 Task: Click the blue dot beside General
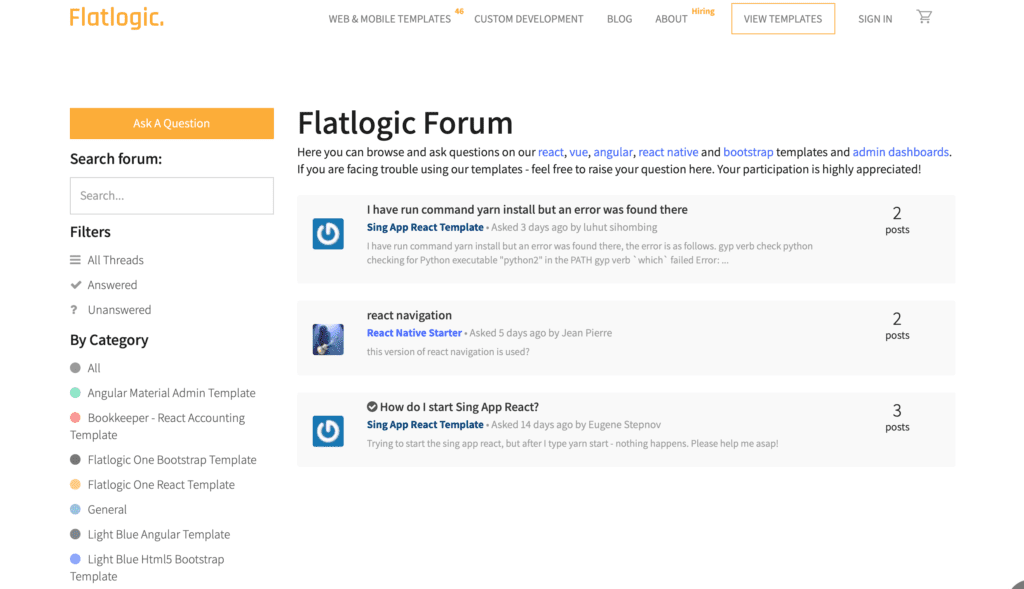(75, 509)
